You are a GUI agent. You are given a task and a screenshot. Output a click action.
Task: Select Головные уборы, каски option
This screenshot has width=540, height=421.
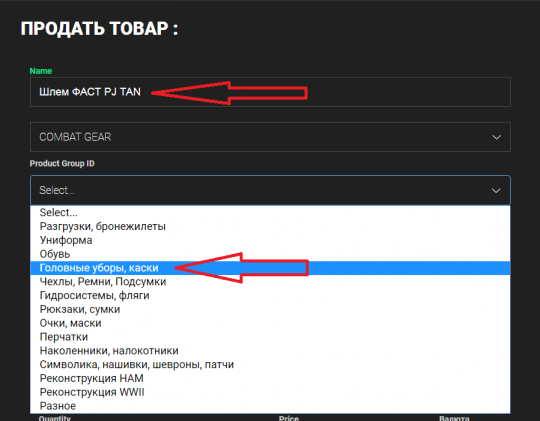click(270, 268)
